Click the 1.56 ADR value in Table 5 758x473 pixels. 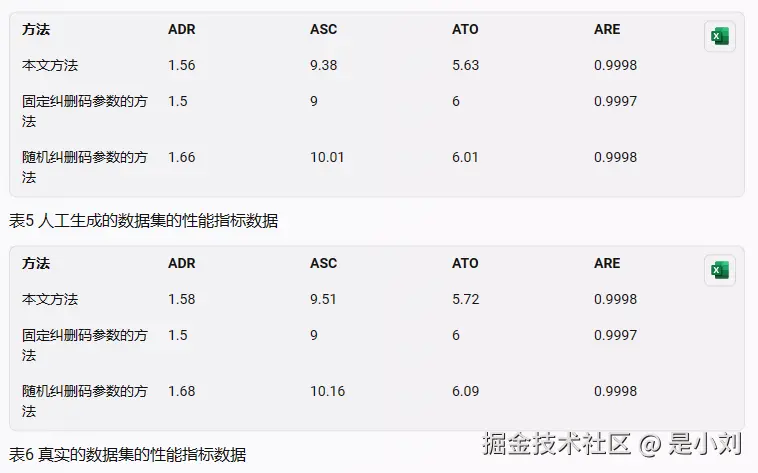click(182, 65)
